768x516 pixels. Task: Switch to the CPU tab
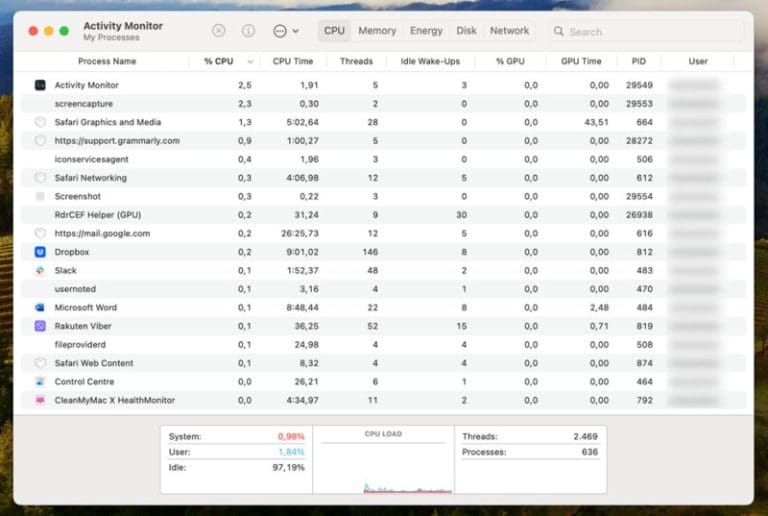pos(335,31)
